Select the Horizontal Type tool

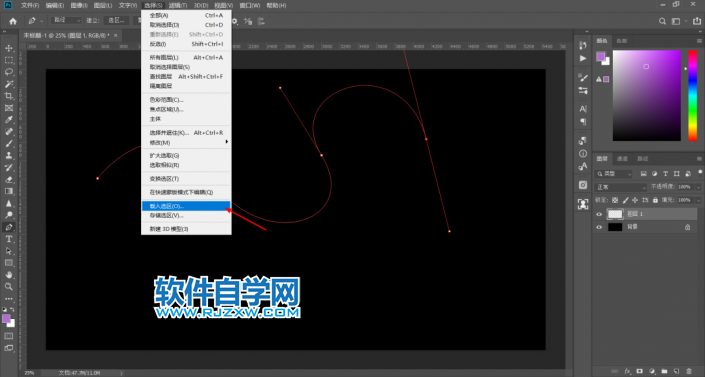click(x=9, y=239)
